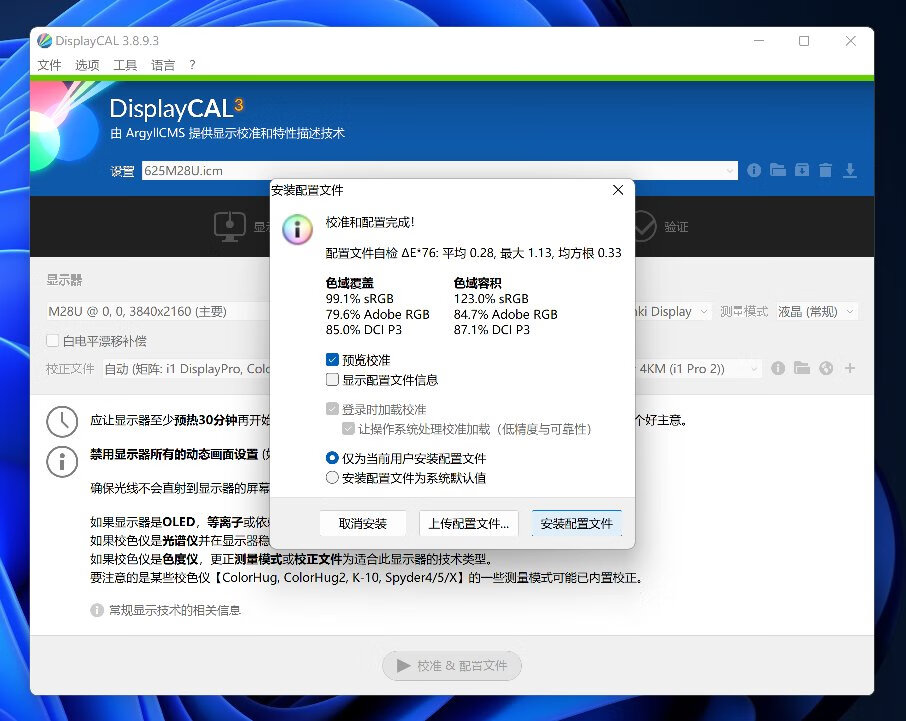This screenshot has width=906, height=721.
Task: Click the '校准和配置完成!' message text
Action: click(x=370, y=222)
